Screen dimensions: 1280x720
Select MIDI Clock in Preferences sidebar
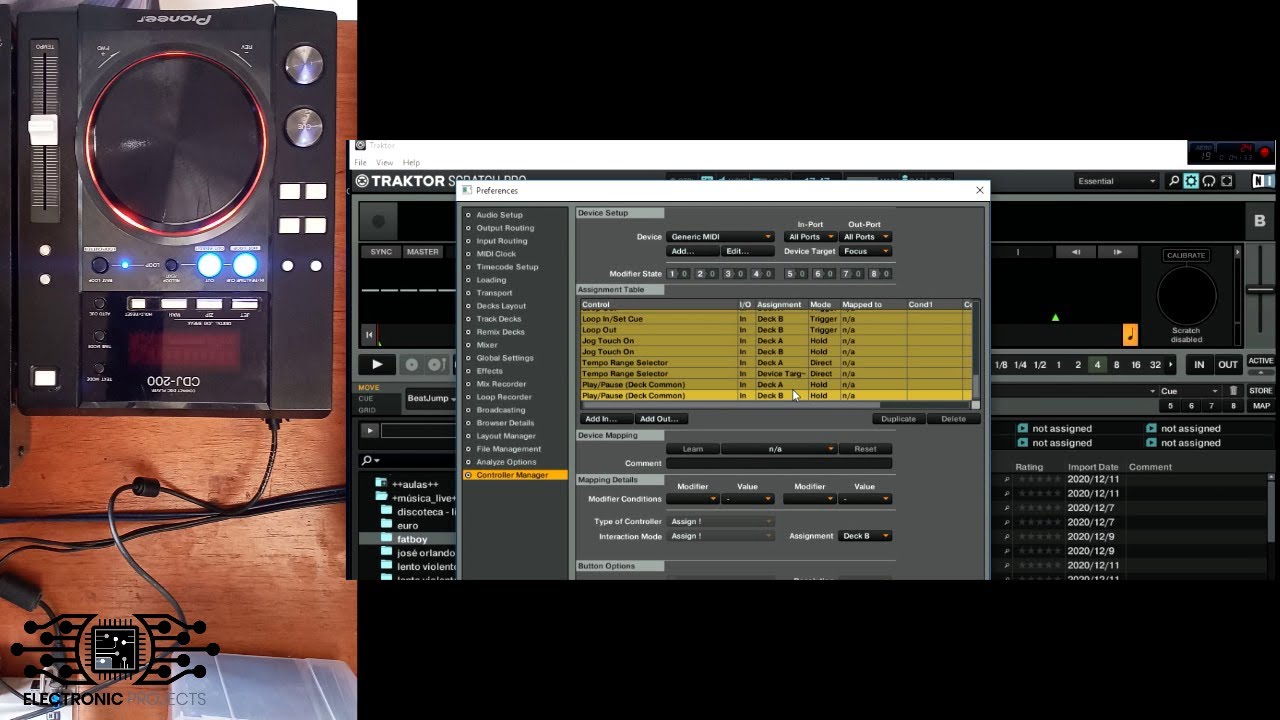click(x=496, y=254)
